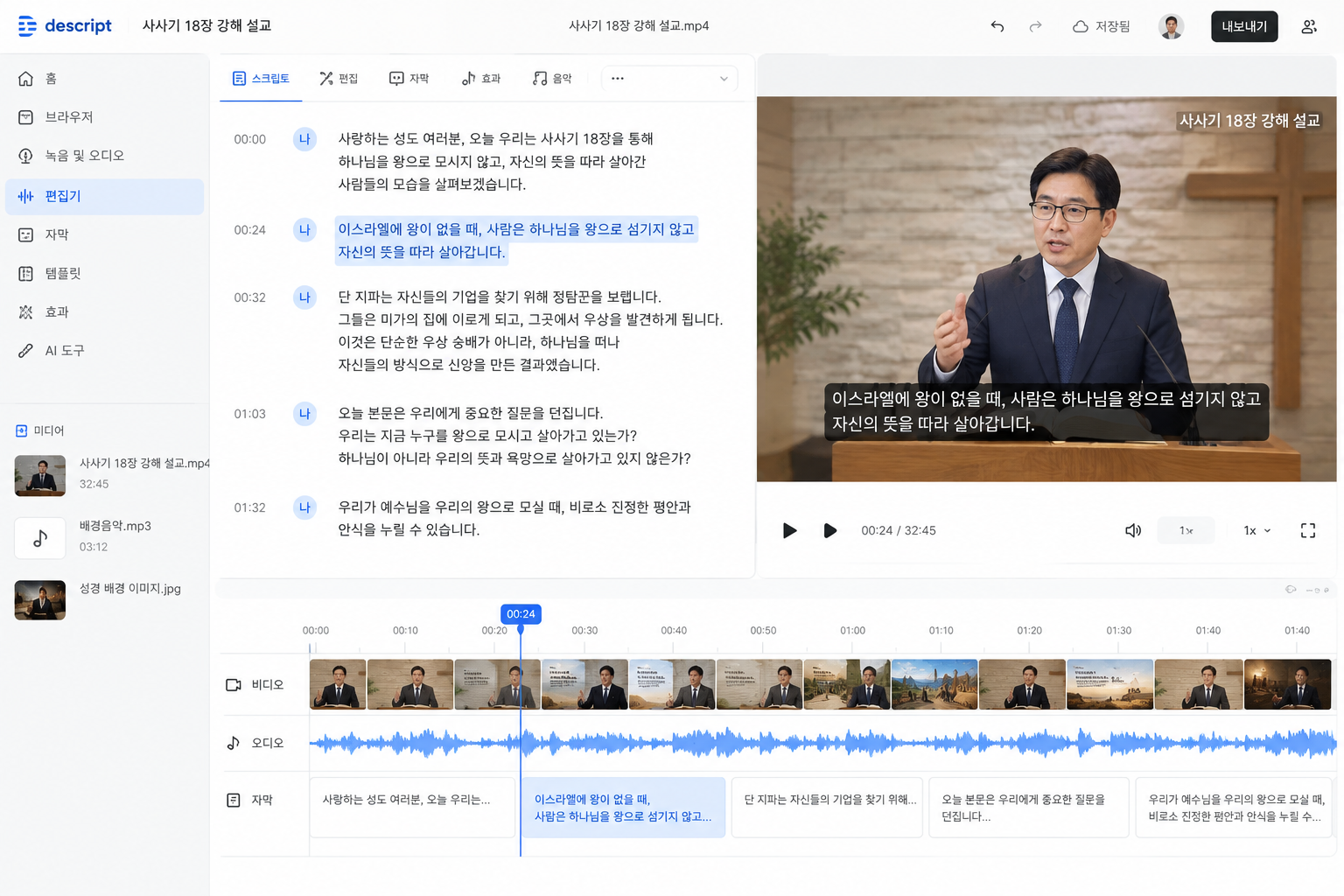This screenshot has height=896, width=1344.
Task: Click subtitle clip 오늘 본문은 in timeline
Action: coord(1028,808)
